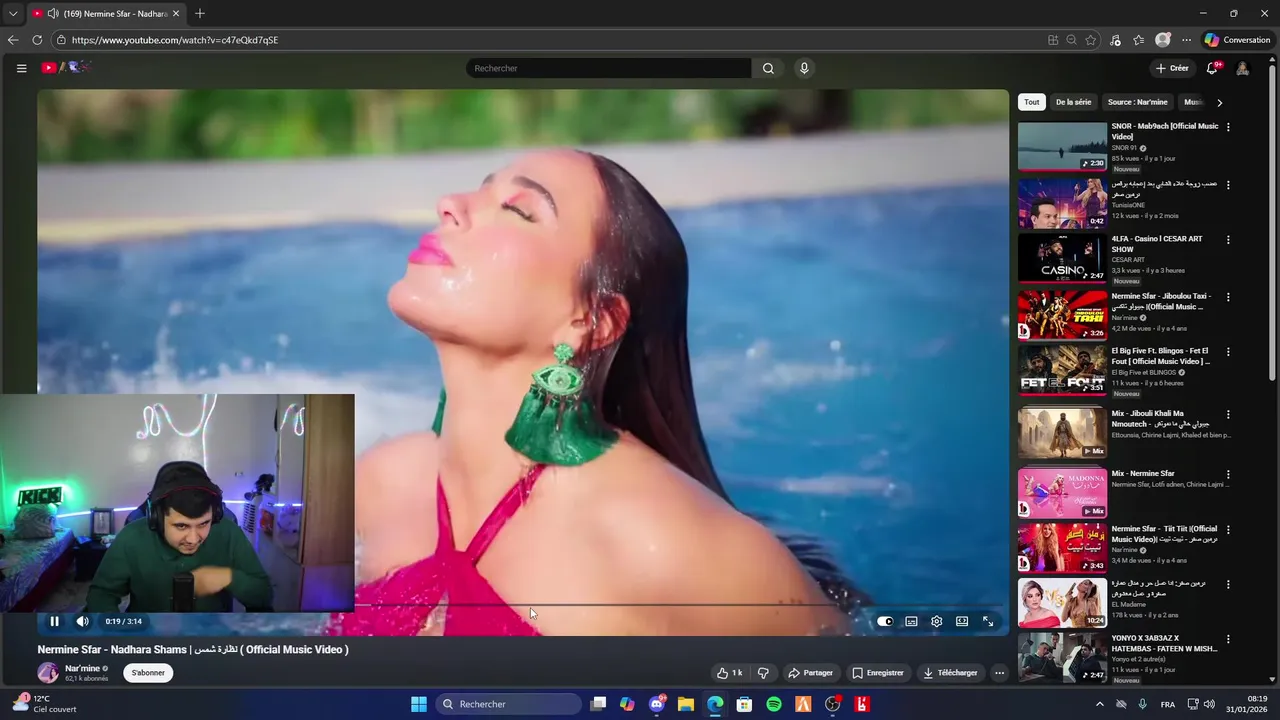Subscribe with the S'abonner button
This screenshot has width=1280, height=720.
(148, 673)
